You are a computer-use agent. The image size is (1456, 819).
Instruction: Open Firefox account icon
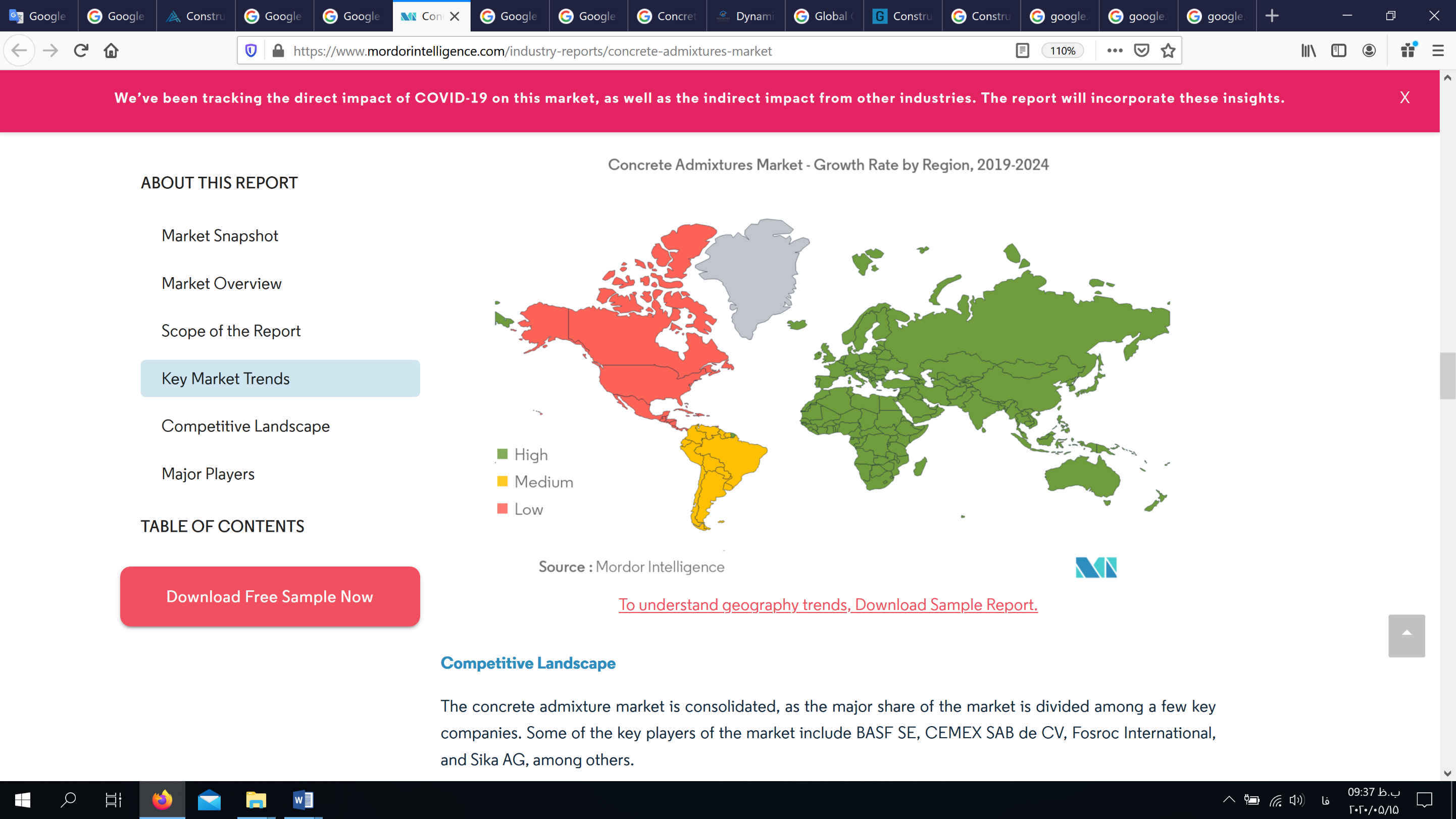1369,51
